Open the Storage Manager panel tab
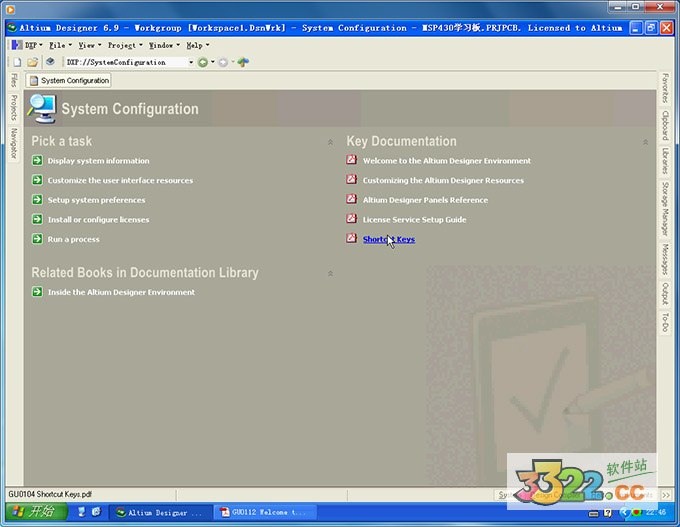 664,209
